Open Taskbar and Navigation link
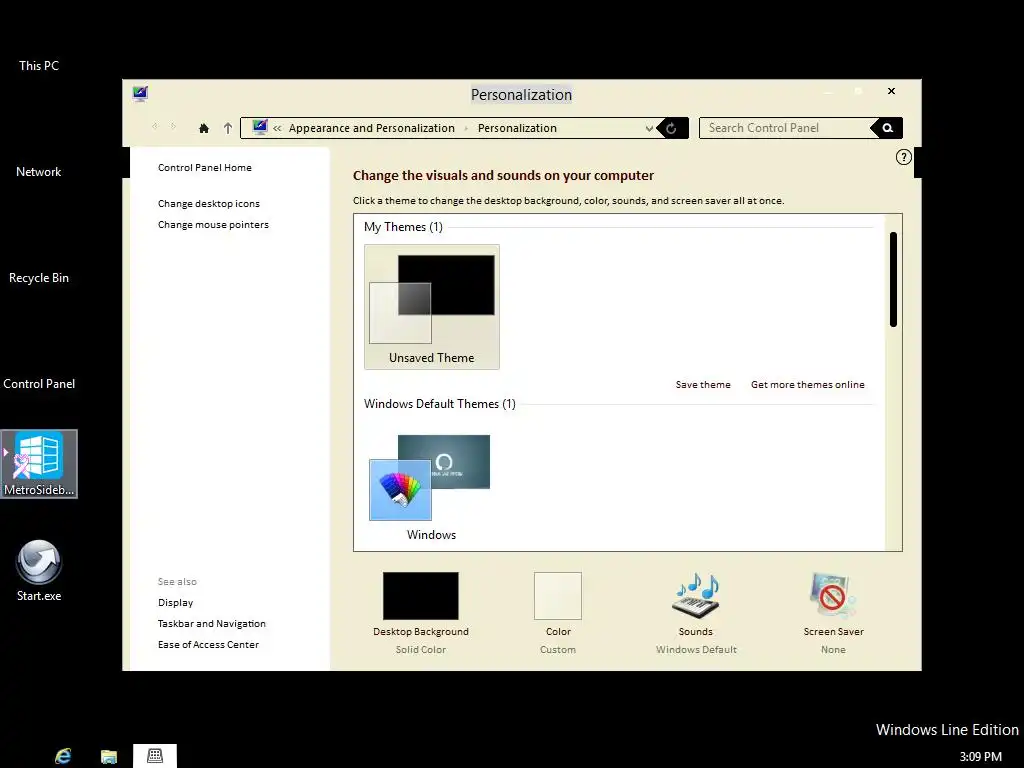 [x=212, y=624]
